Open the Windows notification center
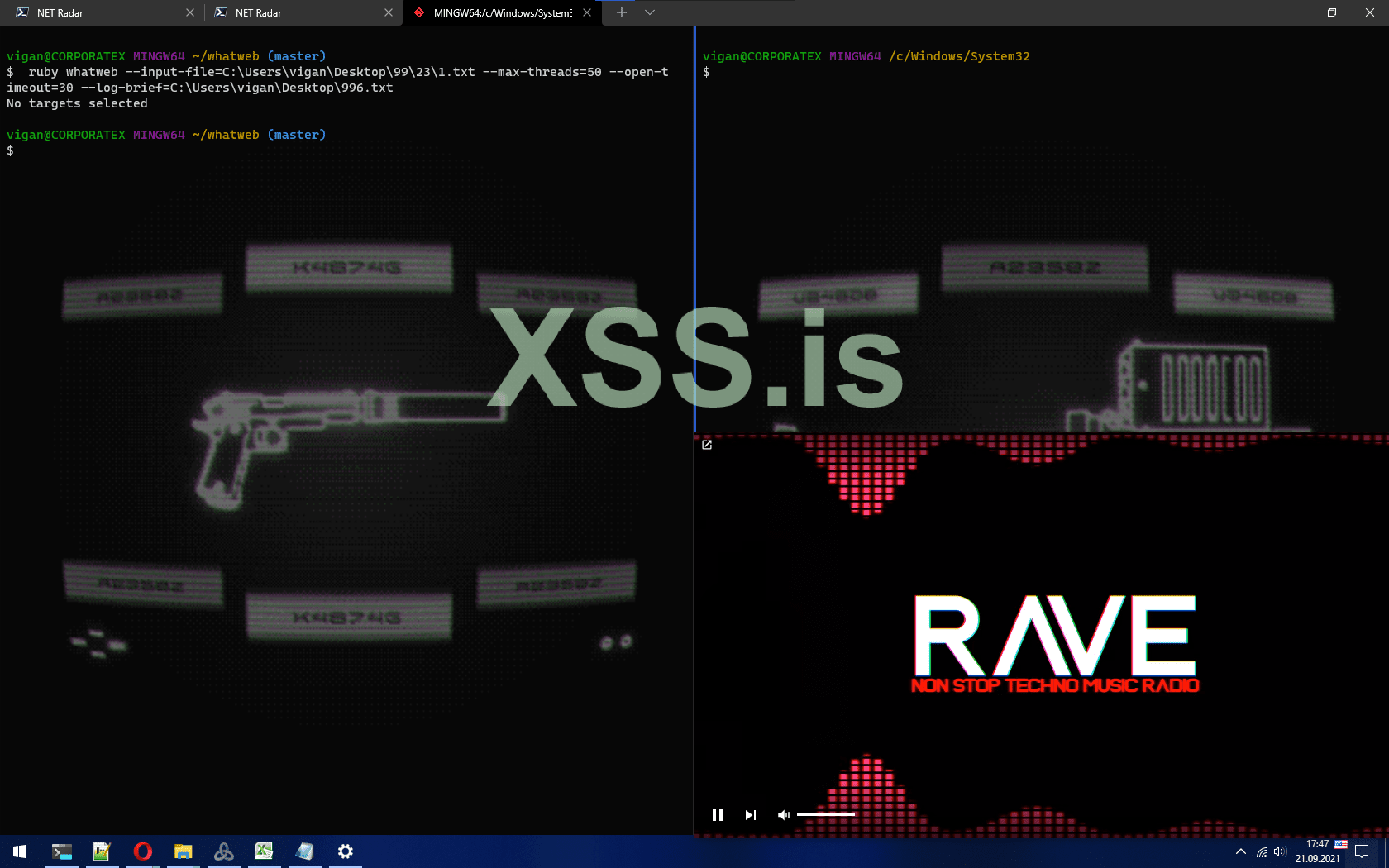 pos(1362,851)
